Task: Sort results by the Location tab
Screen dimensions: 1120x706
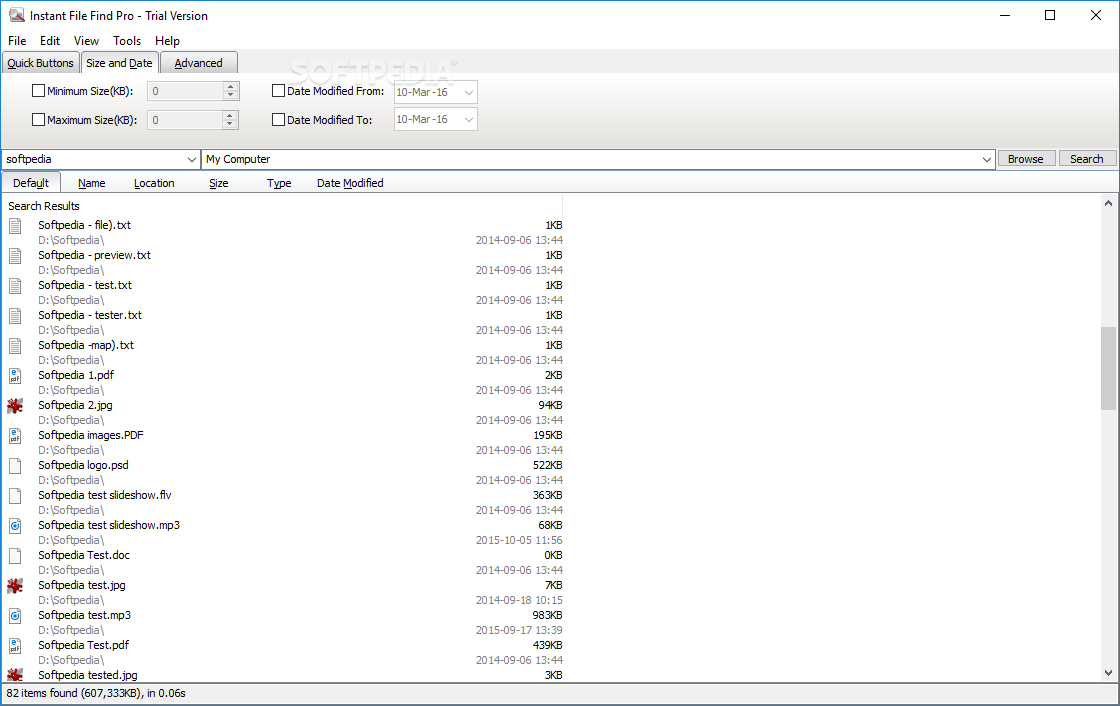Action: 154,183
